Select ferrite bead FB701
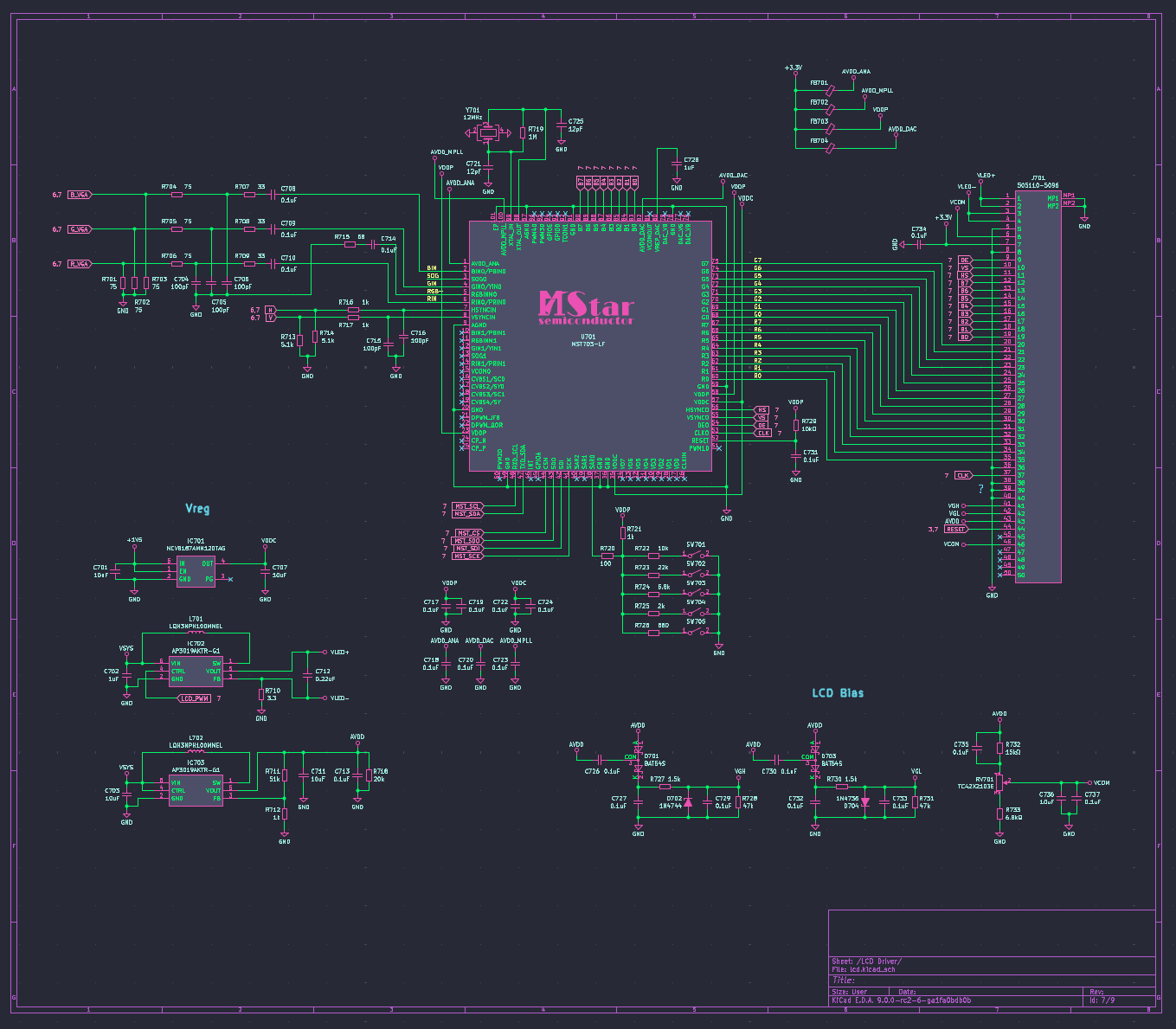This screenshot has width=1176, height=1029. point(830,89)
